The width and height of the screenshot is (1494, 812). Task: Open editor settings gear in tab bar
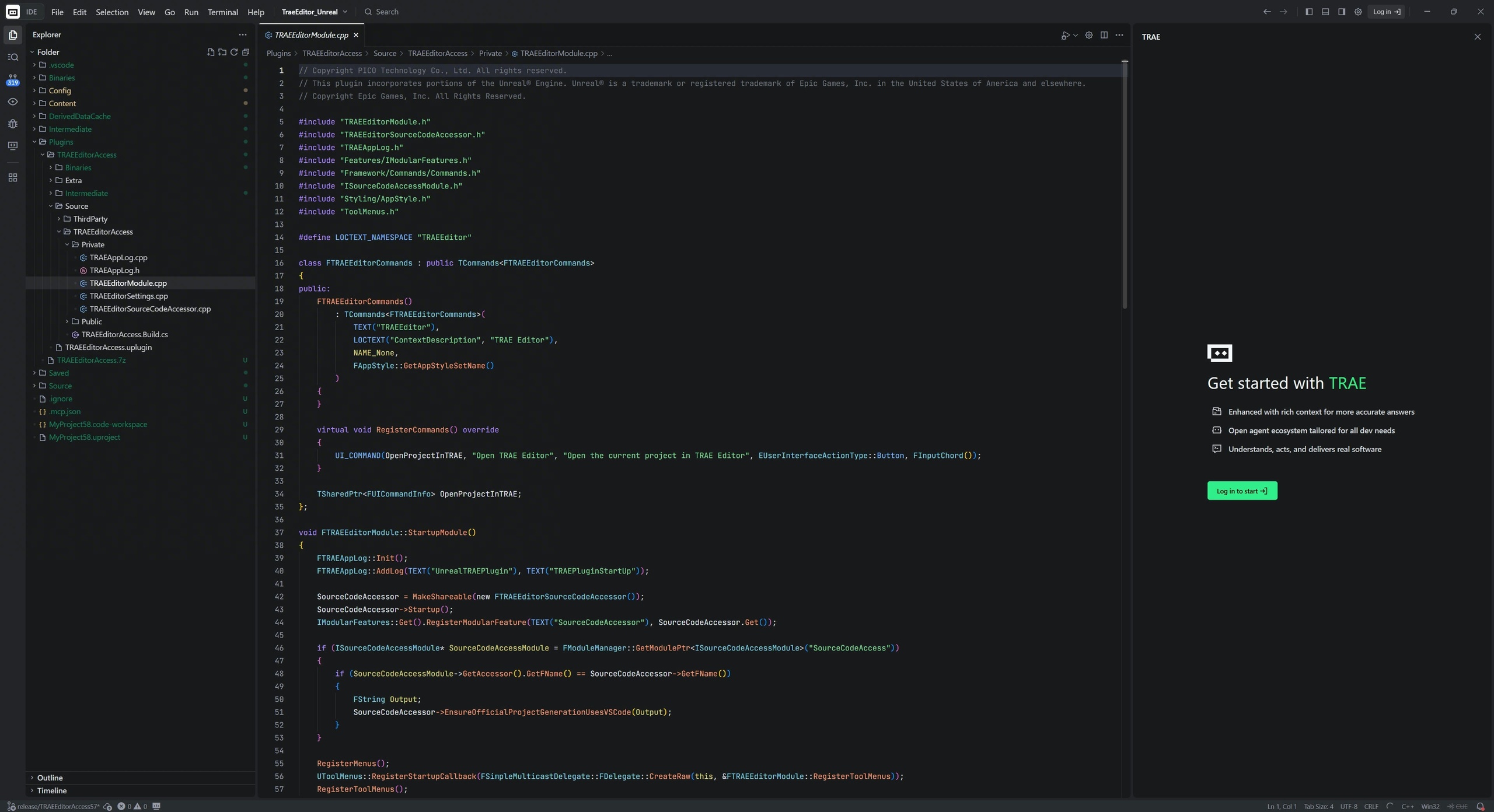coord(1089,35)
